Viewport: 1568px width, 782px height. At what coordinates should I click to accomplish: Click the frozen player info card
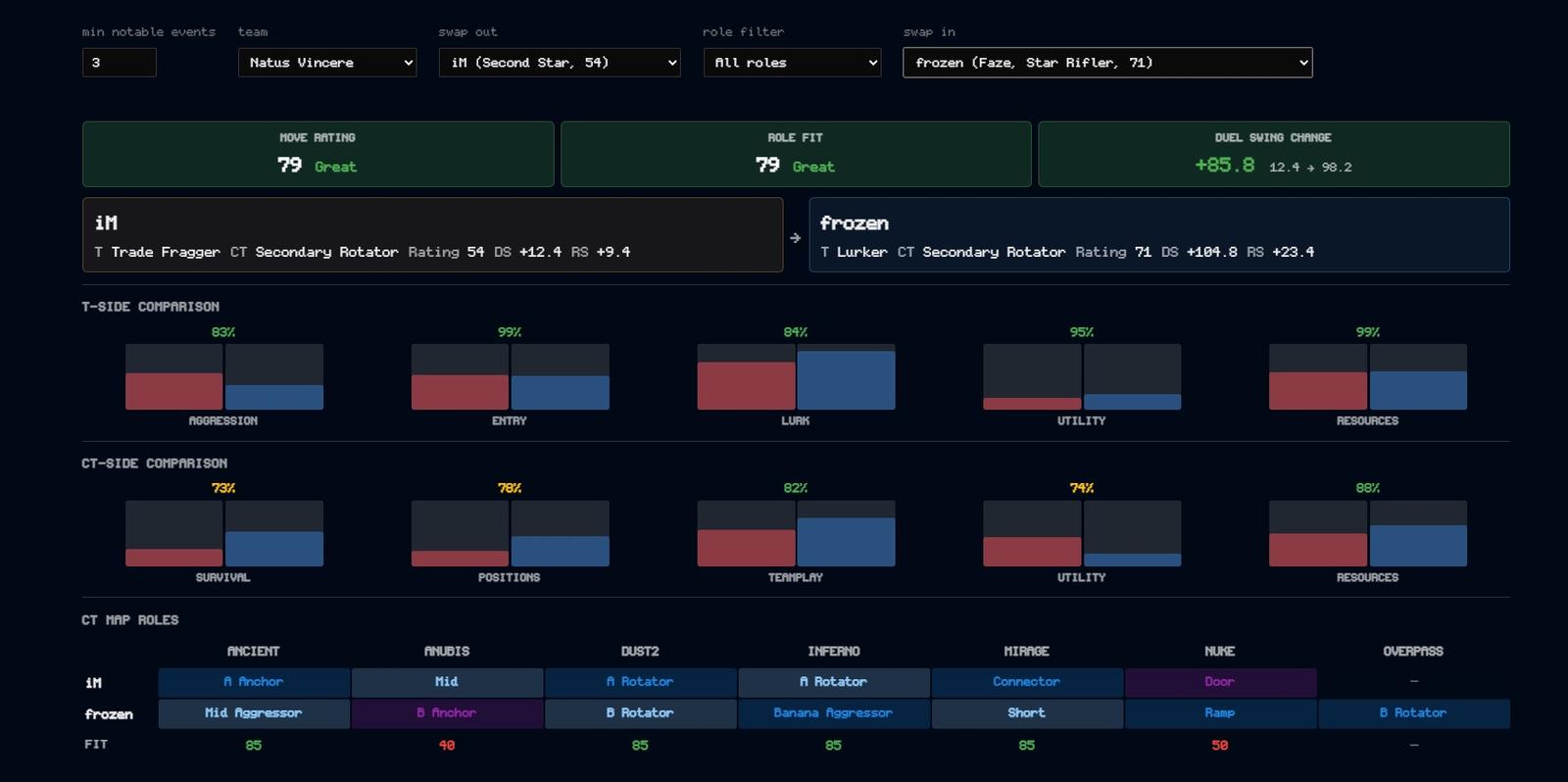tap(1159, 235)
